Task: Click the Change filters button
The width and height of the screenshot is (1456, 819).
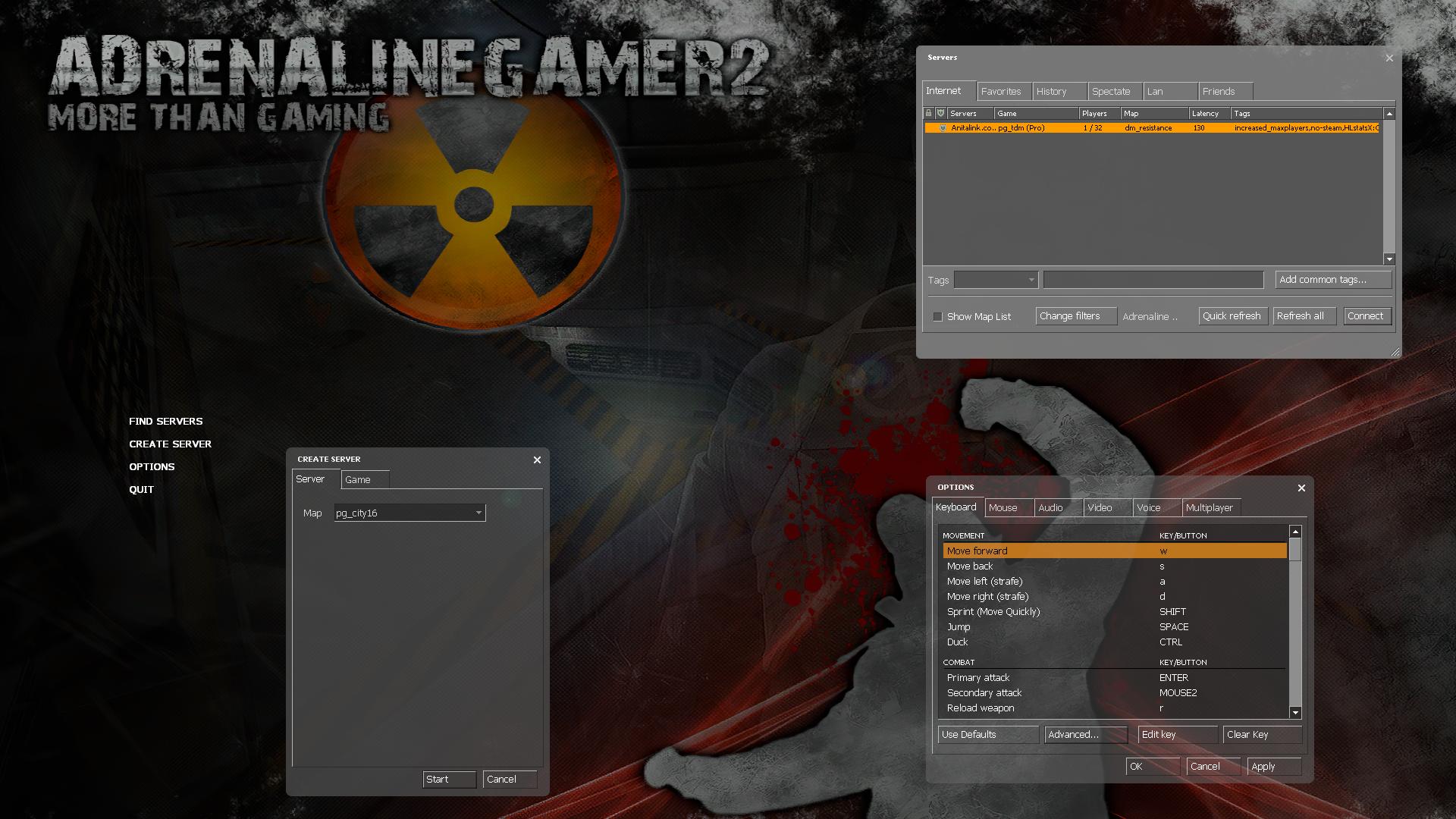Action: [x=1076, y=316]
